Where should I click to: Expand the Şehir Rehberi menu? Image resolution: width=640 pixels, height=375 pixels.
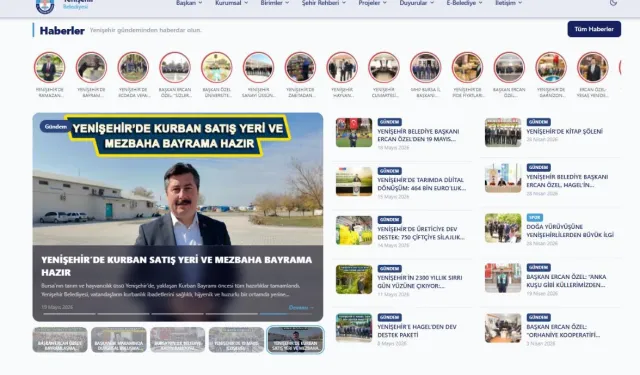(x=324, y=3)
